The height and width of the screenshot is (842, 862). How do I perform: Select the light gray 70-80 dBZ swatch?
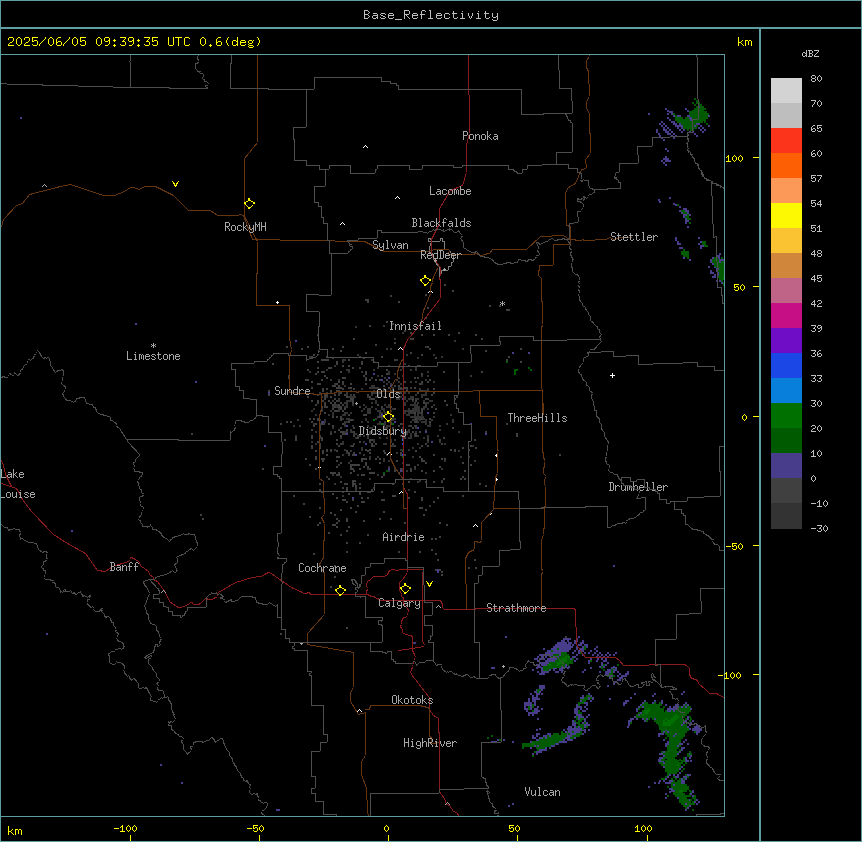786,91
